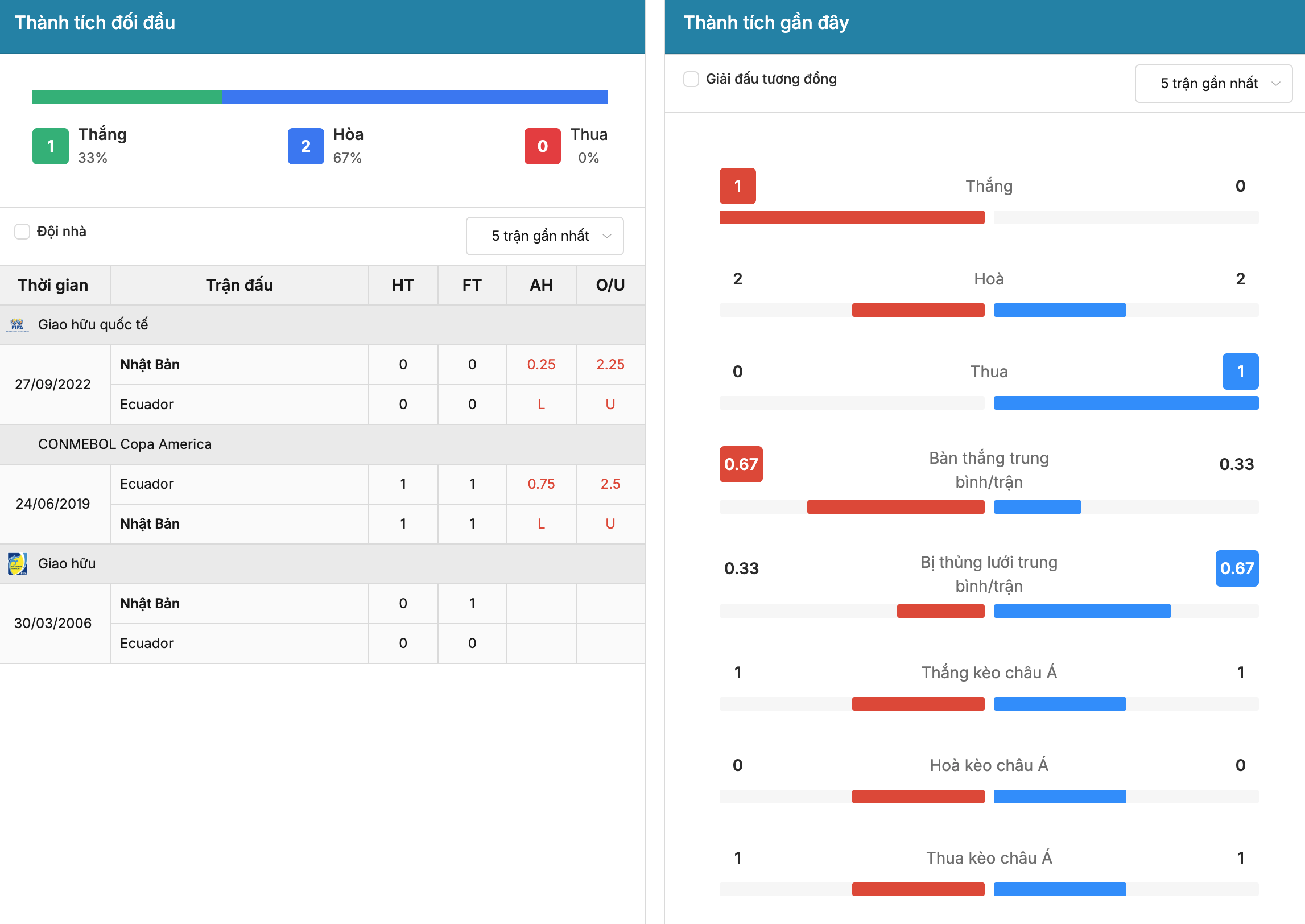Open the CONMEBOL Copa America league row
This screenshot has height=924, width=1305.
[x=322, y=444]
